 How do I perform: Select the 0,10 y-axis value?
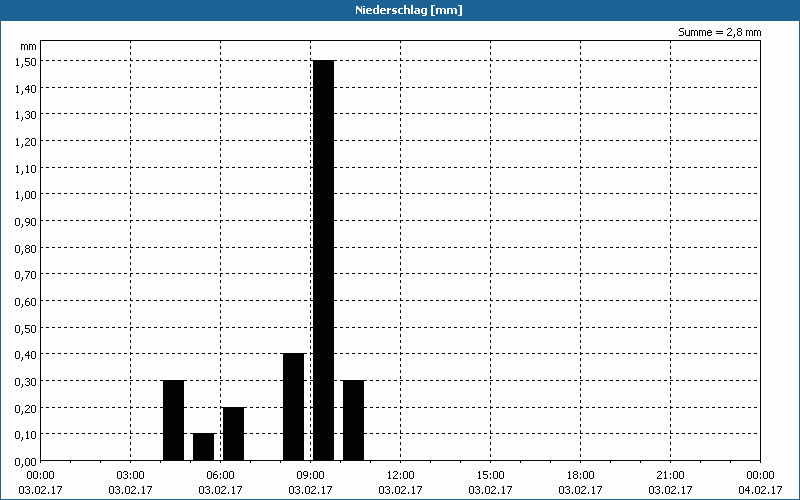coord(26,435)
